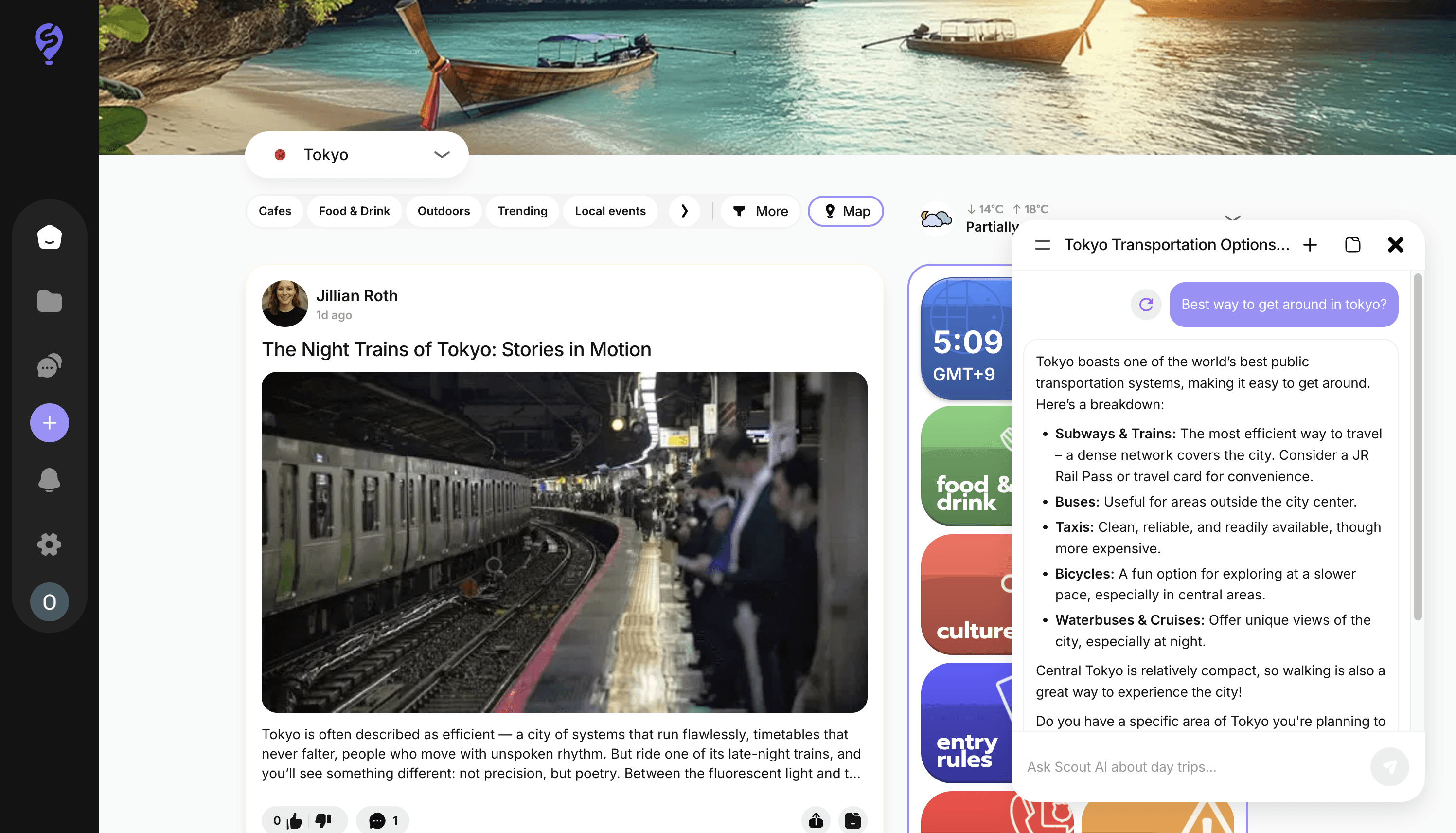The image size is (1456, 833).
Task: Start a new chat with plus icon
Action: 1310,245
